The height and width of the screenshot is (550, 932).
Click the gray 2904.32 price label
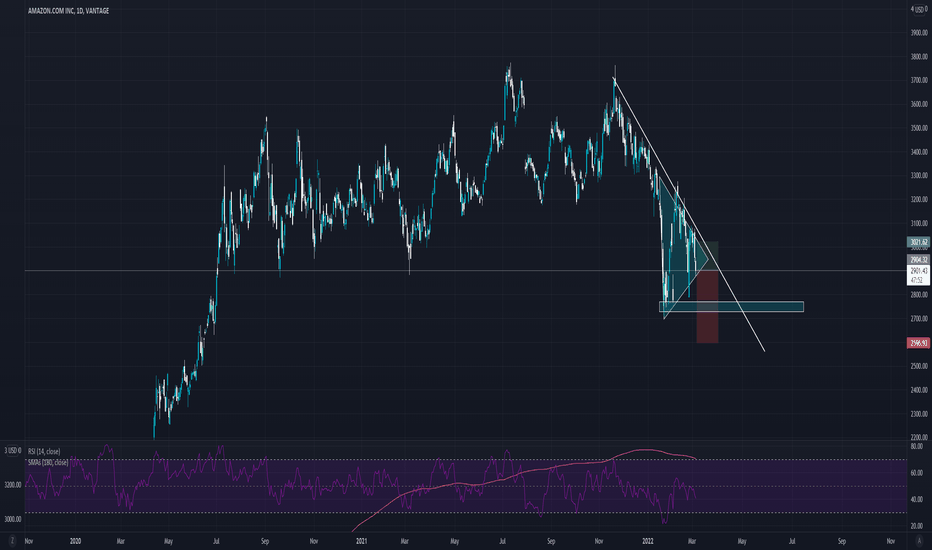(x=918, y=260)
